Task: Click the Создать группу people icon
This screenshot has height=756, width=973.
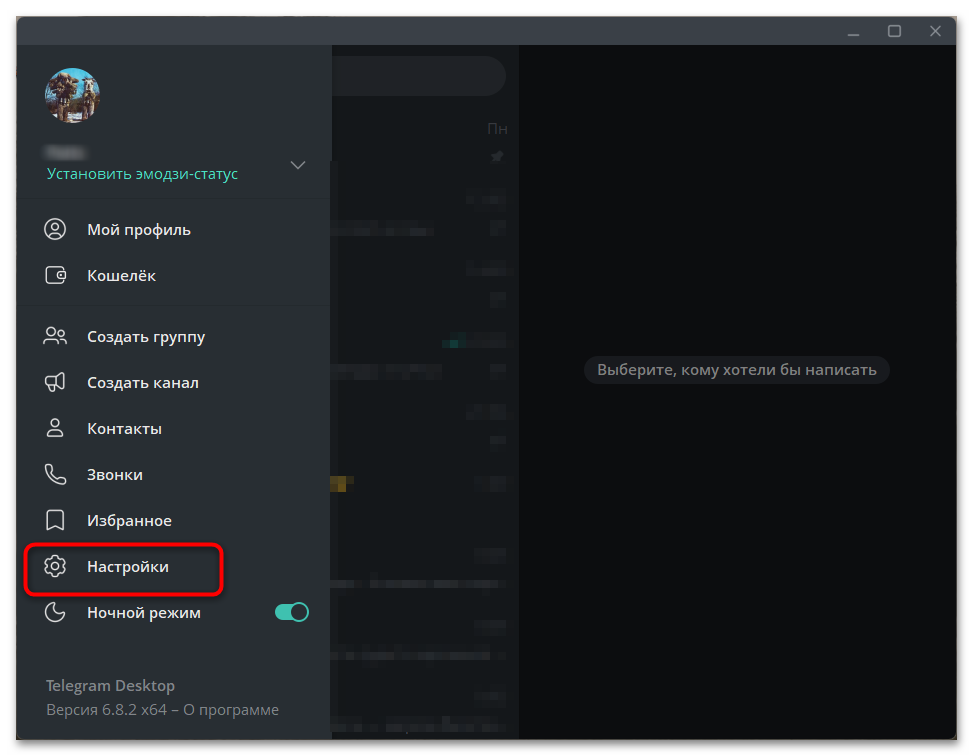Action: coord(55,336)
